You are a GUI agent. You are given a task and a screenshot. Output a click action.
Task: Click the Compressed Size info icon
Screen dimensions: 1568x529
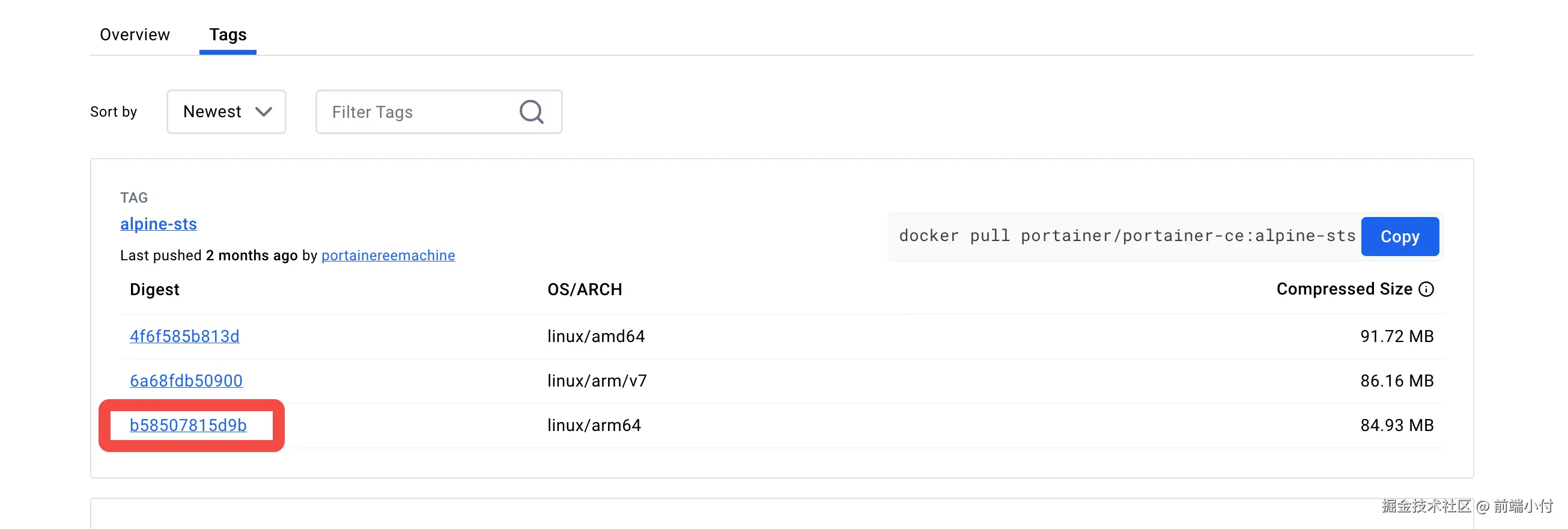pyautogui.click(x=1426, y=289)
